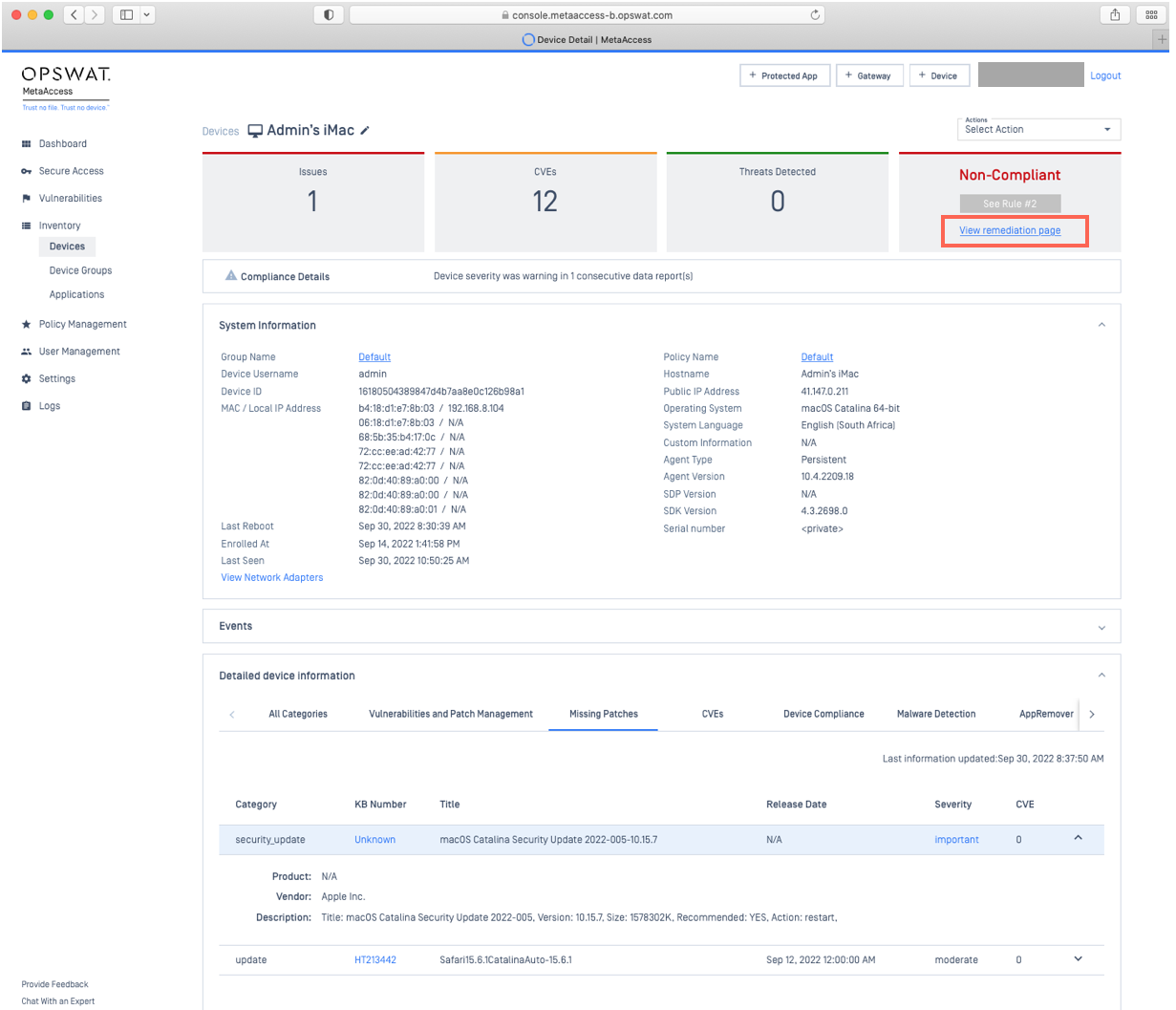Collapse the Detailed device information panel
Viewport: 1176px width, 1010px height.
pos(1101,675)
